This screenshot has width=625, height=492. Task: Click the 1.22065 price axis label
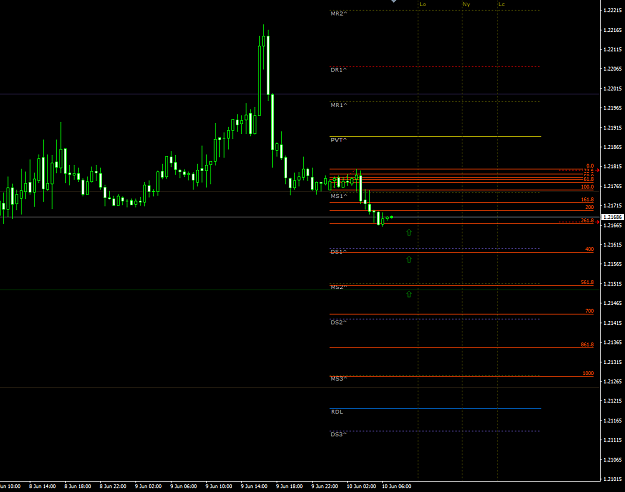[612, 69]
